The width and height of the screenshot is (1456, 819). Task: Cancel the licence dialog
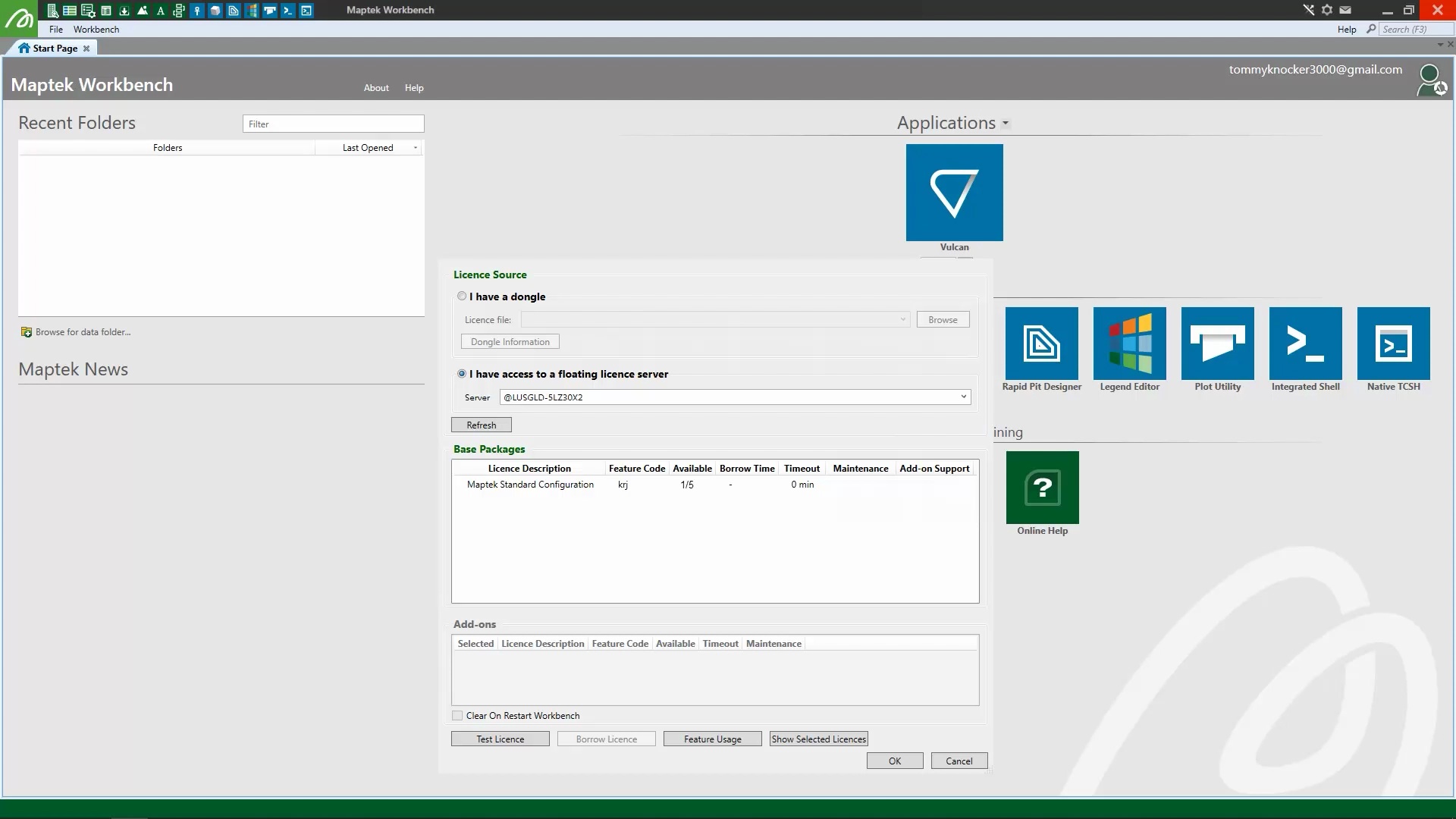pos(959,761)
